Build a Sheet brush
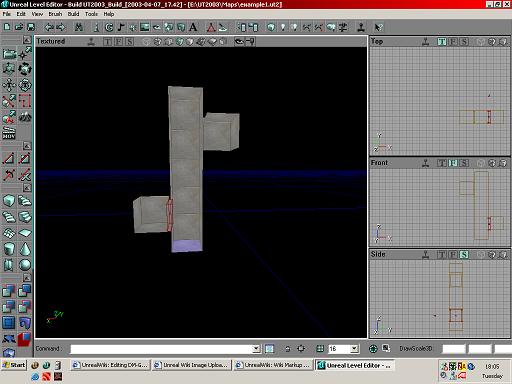Screen dimensions: 512x384 25,233
